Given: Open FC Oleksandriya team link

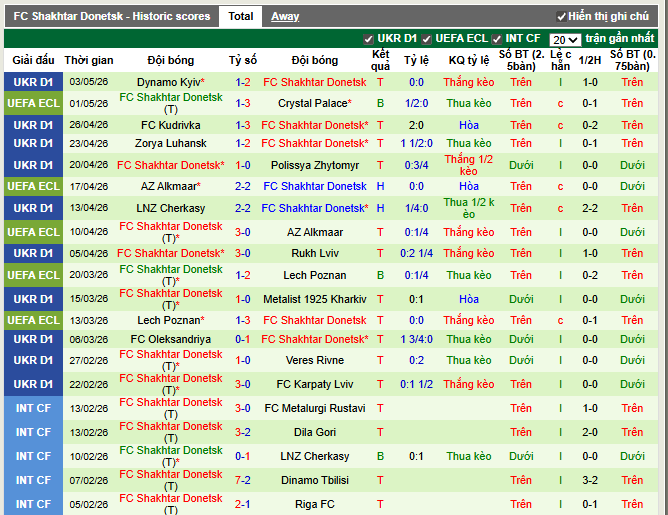Looking at the screenshot, I should pyautogui.click(x=170, y=339).
